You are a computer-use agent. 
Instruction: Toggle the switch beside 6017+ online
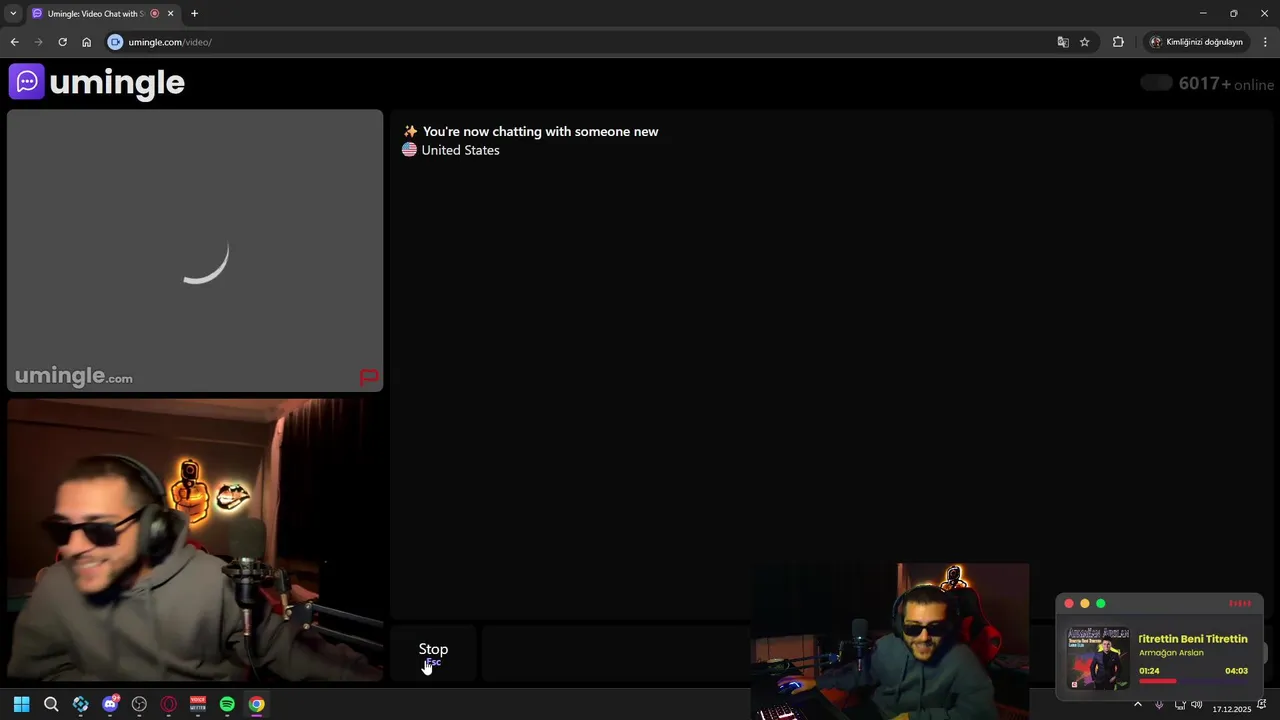point(1156,83)
